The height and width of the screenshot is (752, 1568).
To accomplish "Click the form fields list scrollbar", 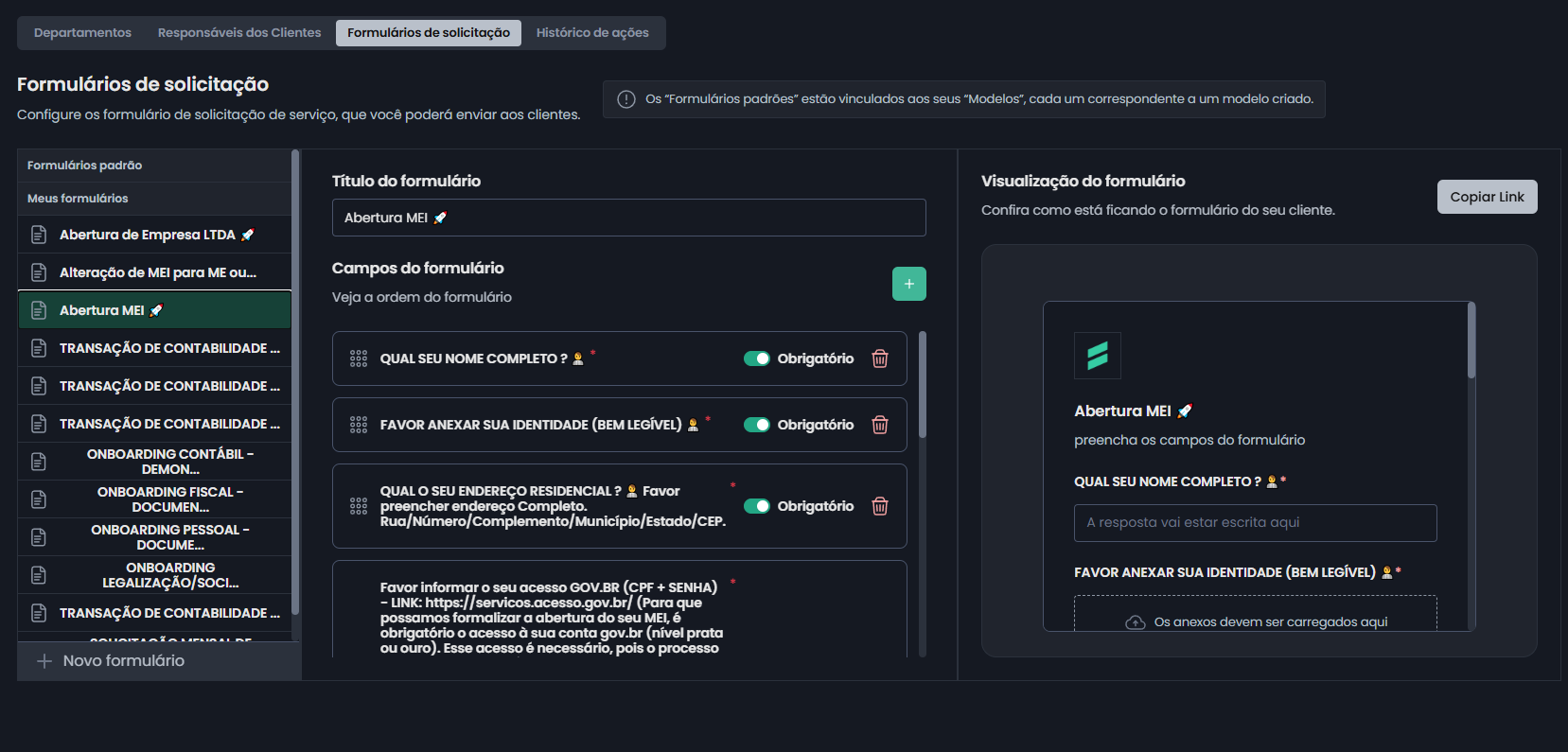I will pyautogui.click(x=923, y=388).
